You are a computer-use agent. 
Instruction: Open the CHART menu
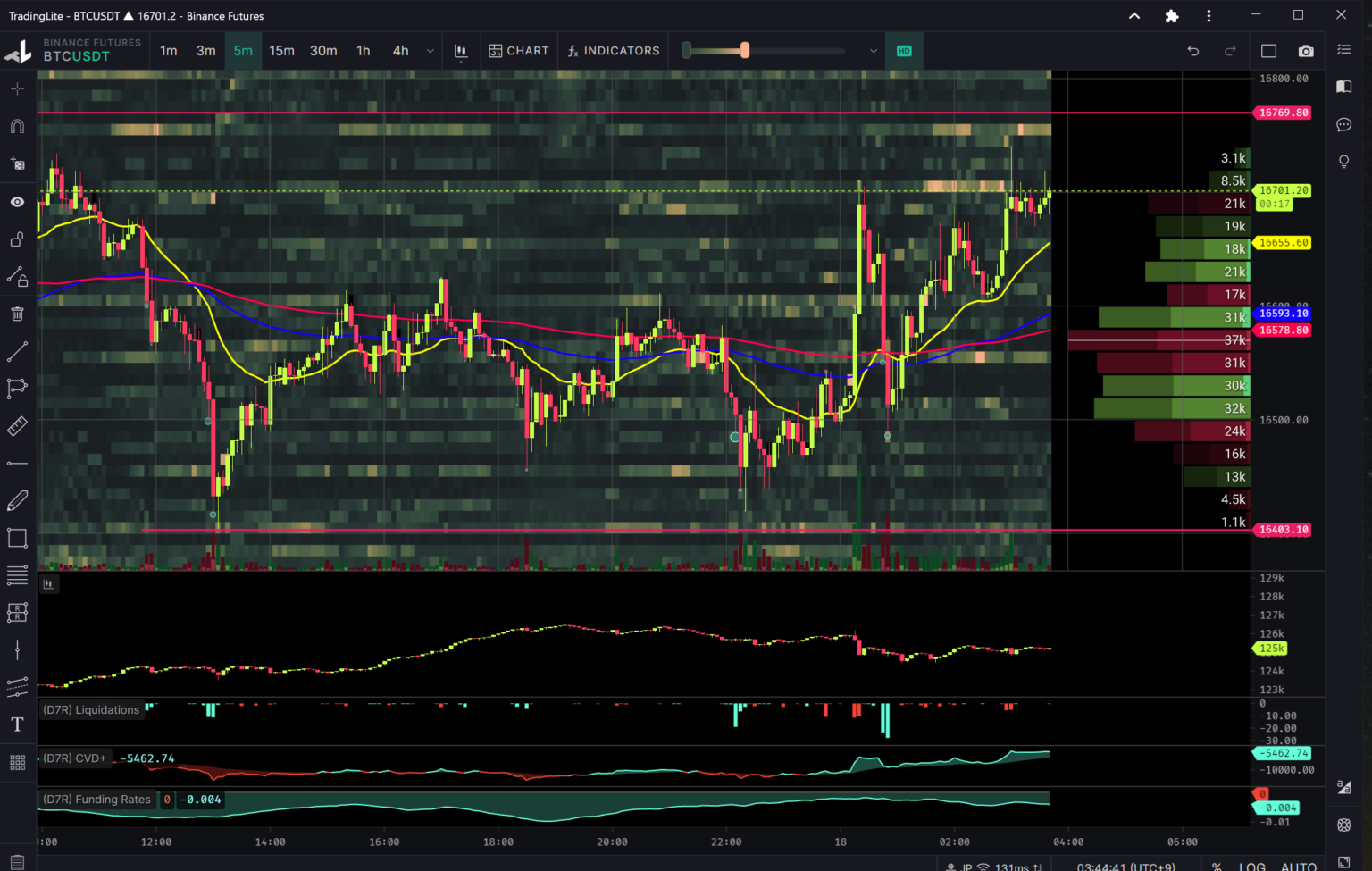[x=518, y=51]
